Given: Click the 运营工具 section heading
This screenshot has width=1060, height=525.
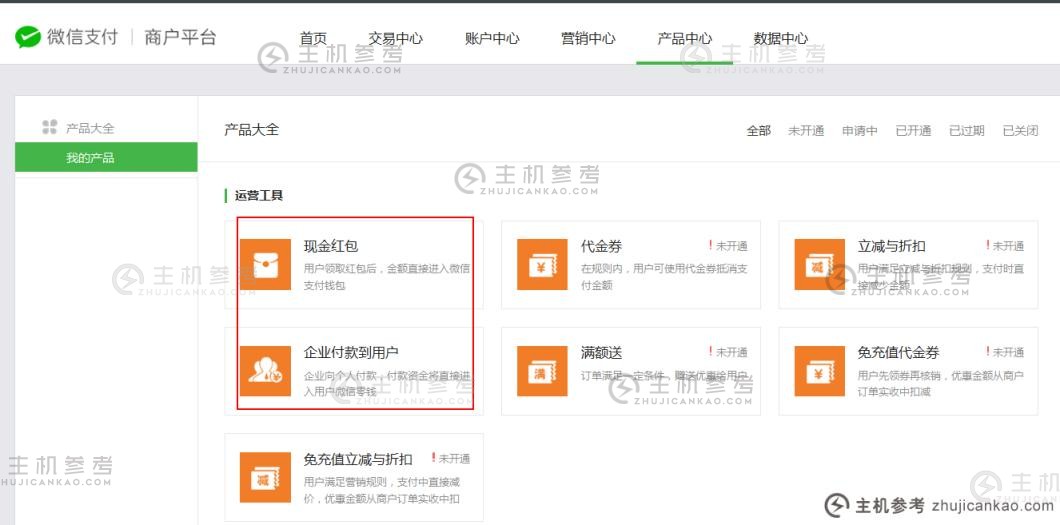Looking at the screenshot, I should click(259, 196).
